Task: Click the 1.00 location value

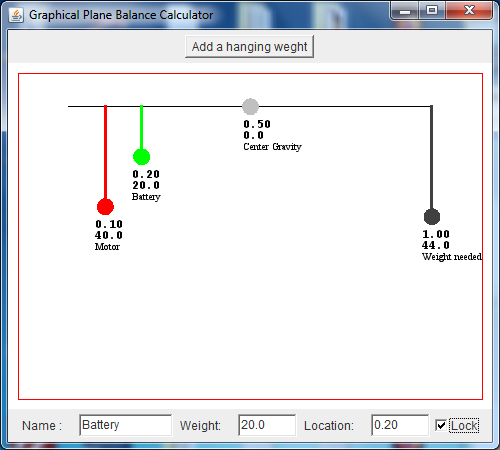Action: click(x=436, y=234)
